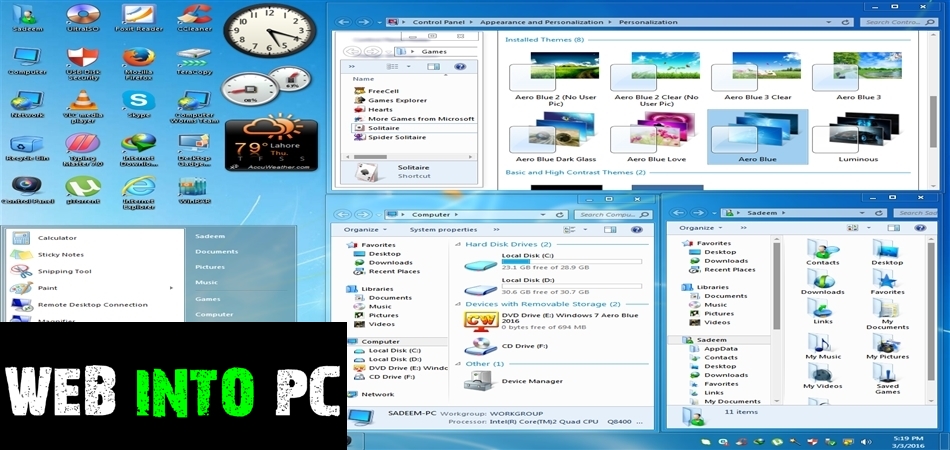
Task: Open Internet Explorer desktop icon
Action: click(x=138, y=191)
